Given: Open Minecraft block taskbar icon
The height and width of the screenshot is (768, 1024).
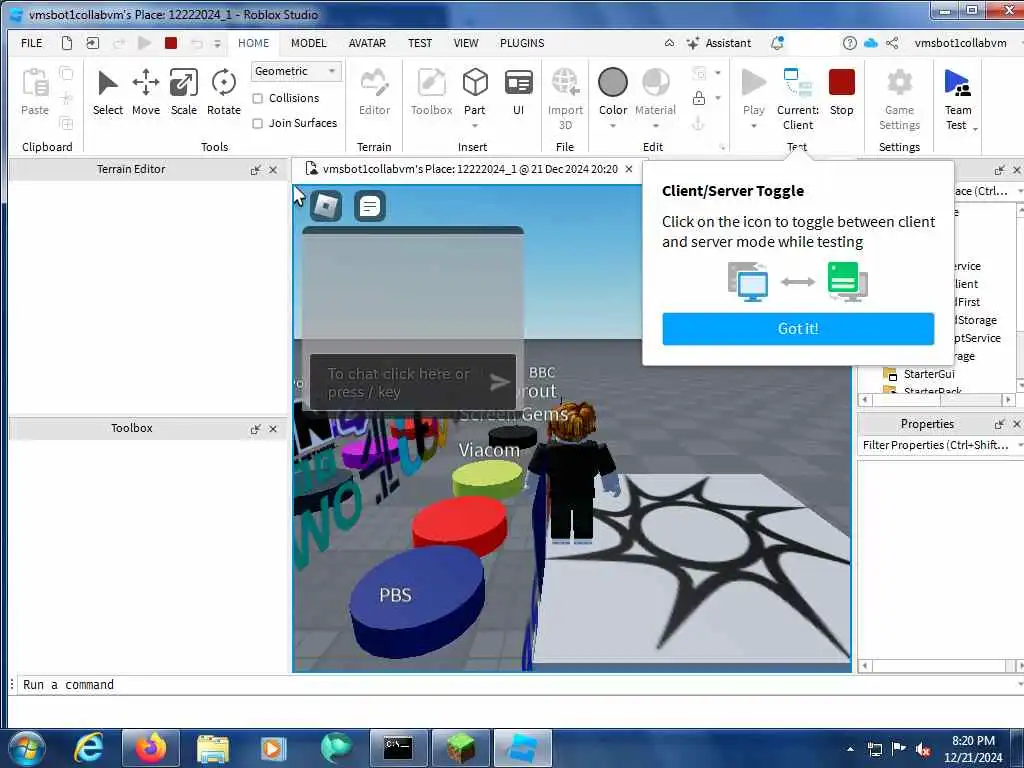Looking at the screenshot, I should coord(460,748).
